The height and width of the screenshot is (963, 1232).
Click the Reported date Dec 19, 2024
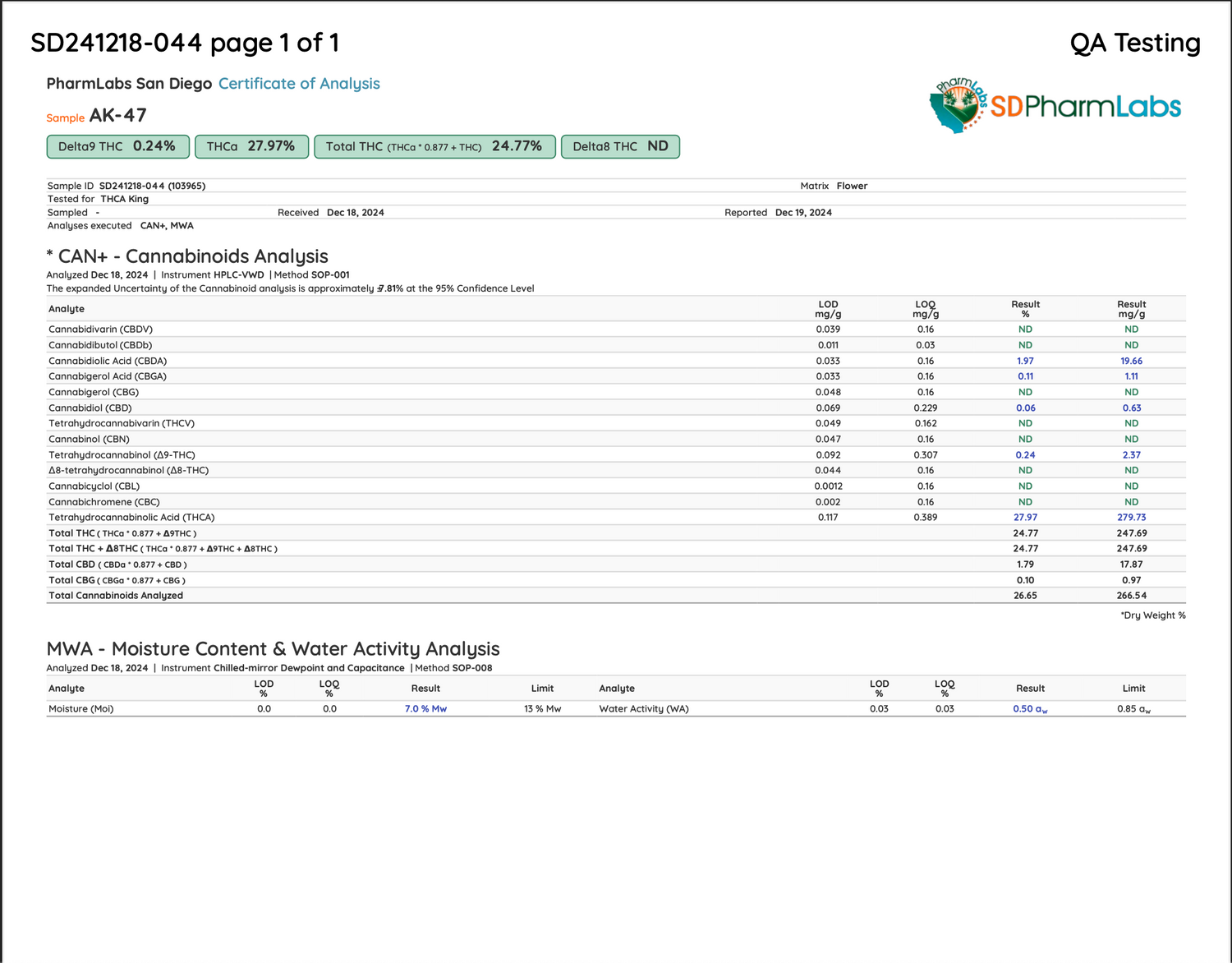point(803,212)
